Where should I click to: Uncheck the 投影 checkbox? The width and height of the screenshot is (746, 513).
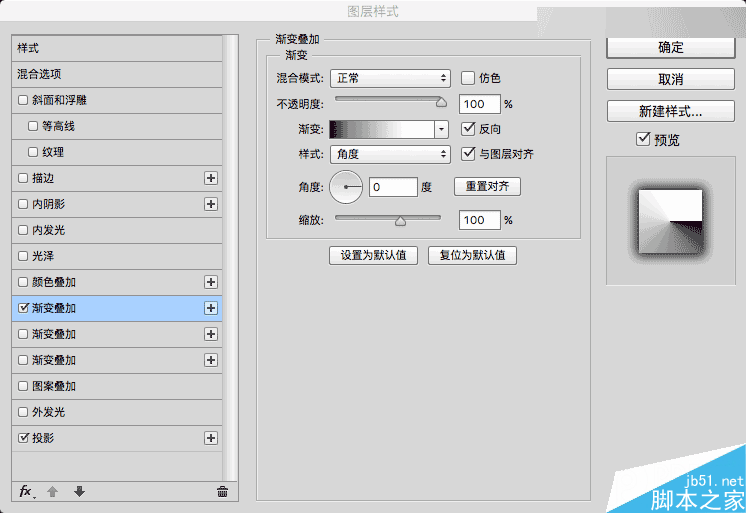tap(23, 438)
